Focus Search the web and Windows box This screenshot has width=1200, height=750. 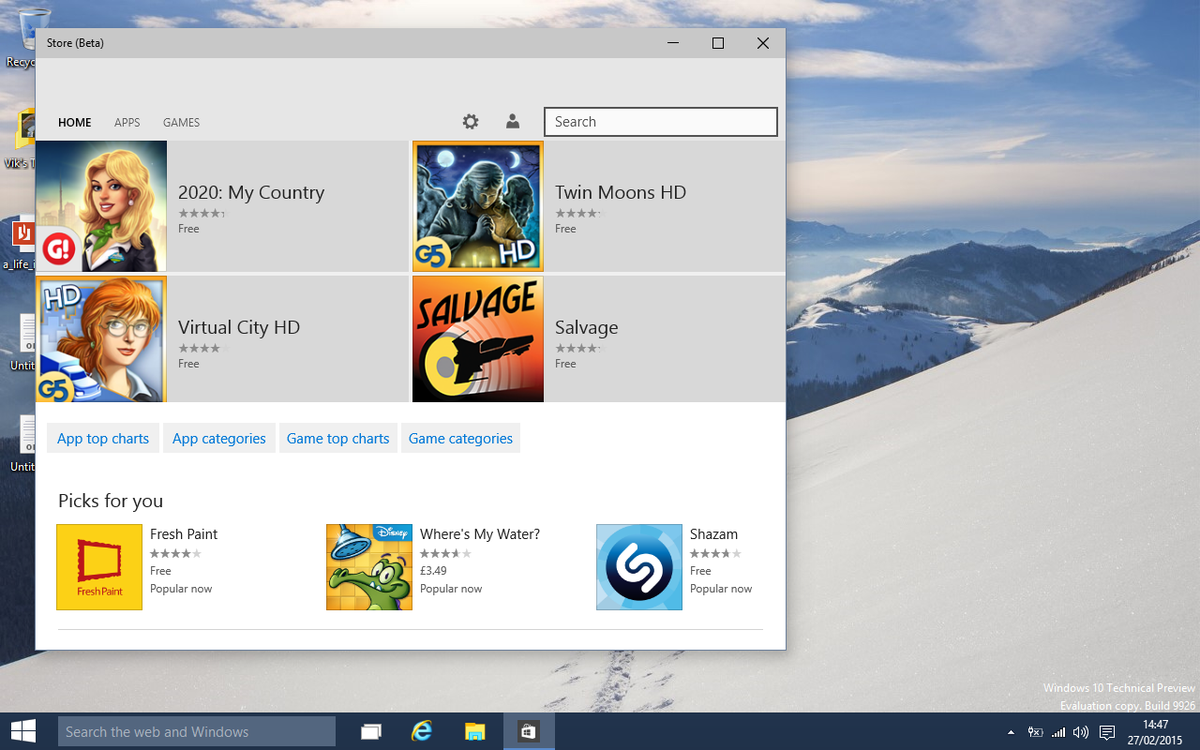197,732
